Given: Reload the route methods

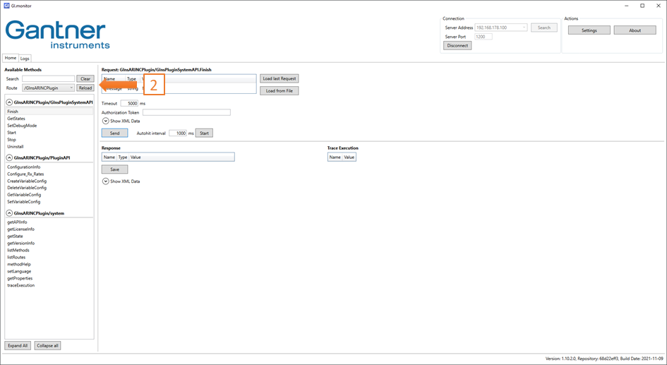Looking at the screenshot, I should 85,88.
